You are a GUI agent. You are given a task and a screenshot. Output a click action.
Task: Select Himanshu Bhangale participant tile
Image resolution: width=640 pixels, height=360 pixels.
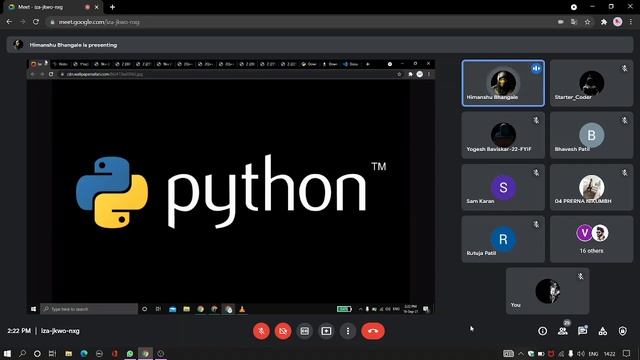pyautogui.click(x=503, y=83)
